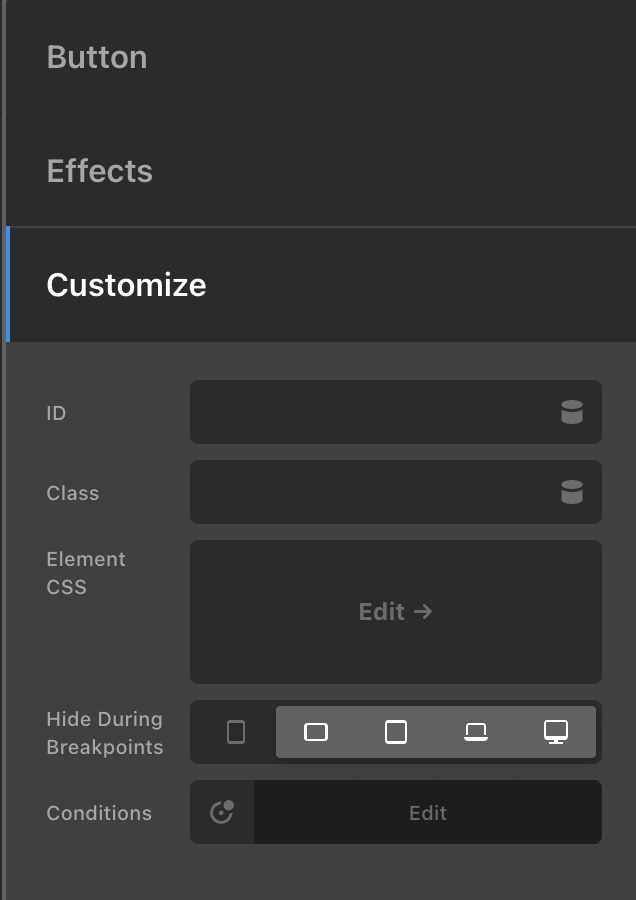Viewport: 636px width, 900px height.
Task: Collapse the Customize section
Action: [126, 285]
